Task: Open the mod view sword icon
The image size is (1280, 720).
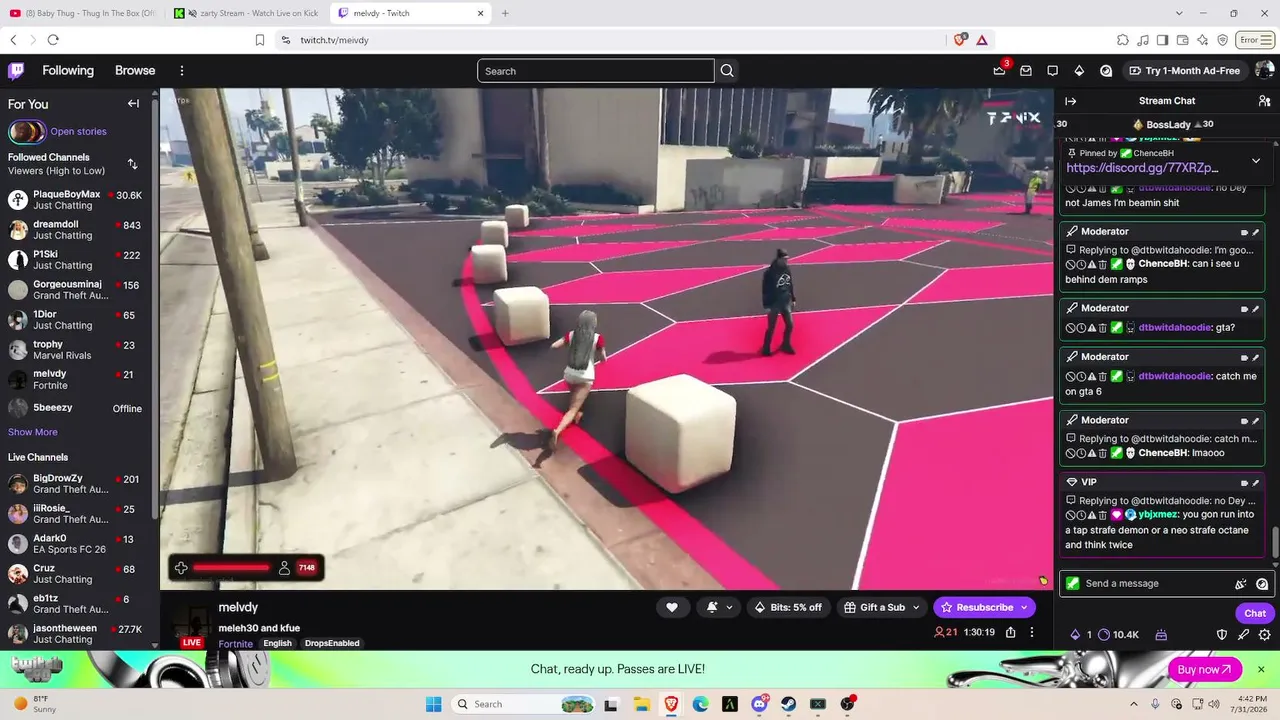Action: [x=1243, y=635]
